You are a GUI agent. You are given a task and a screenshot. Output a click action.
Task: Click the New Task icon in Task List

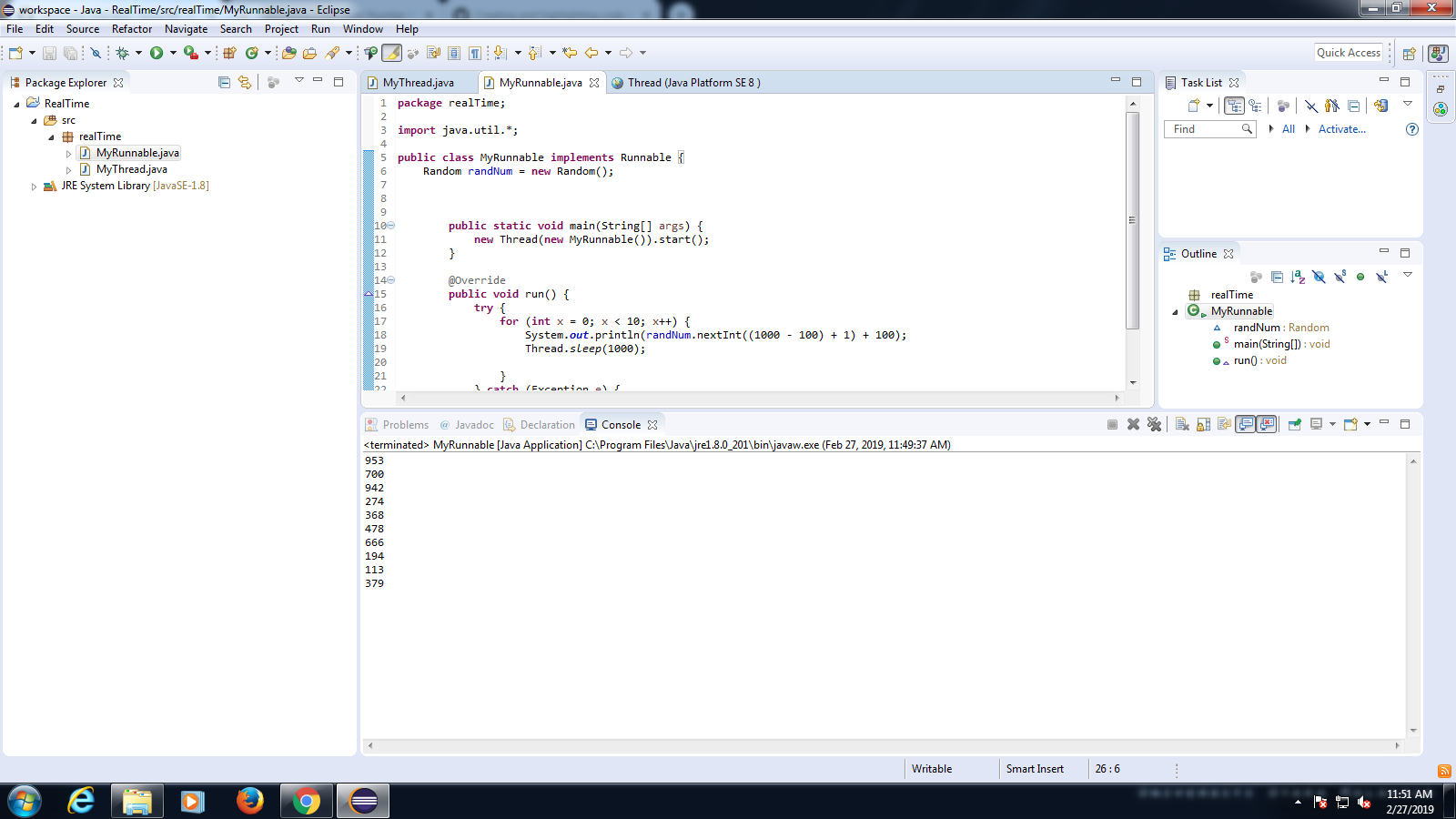tap(1194, 106)
